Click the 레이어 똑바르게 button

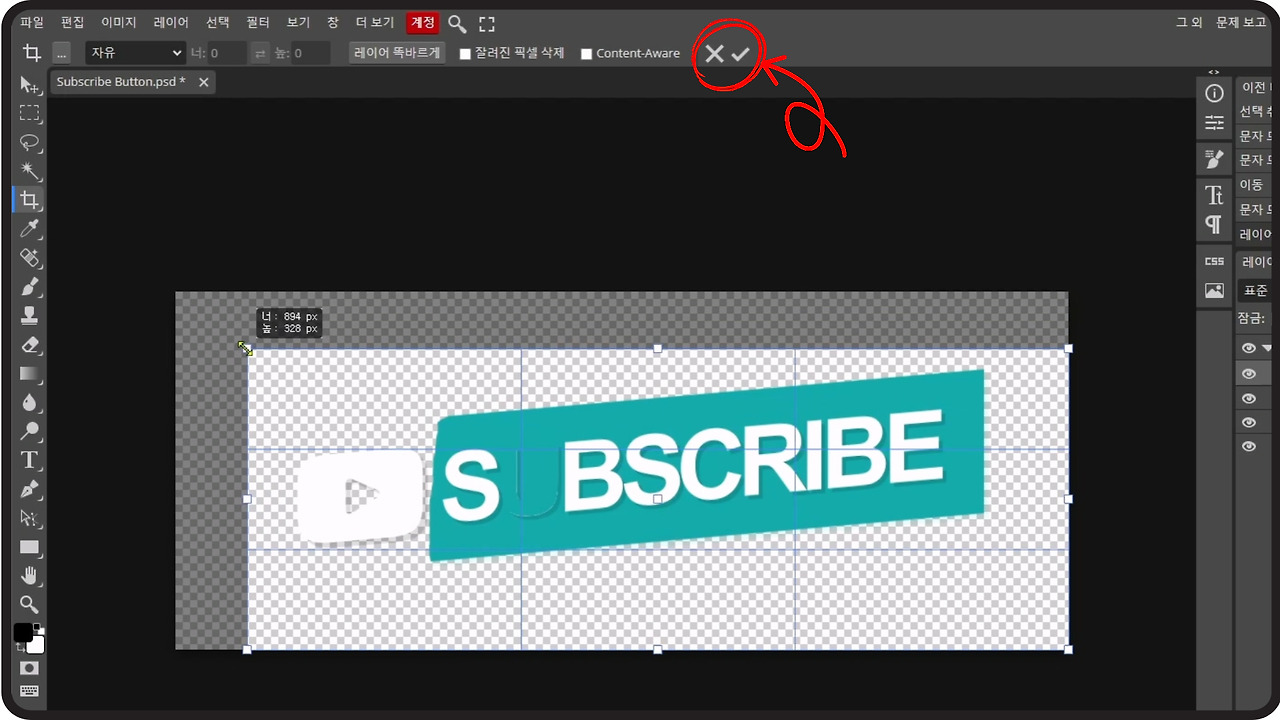click(x=397, y=53)
